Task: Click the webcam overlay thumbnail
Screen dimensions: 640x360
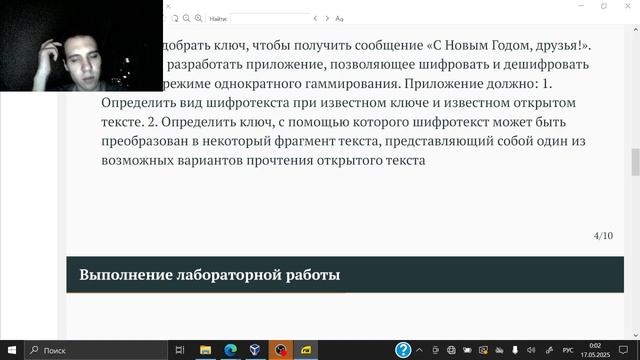Action: click(81, 45)
